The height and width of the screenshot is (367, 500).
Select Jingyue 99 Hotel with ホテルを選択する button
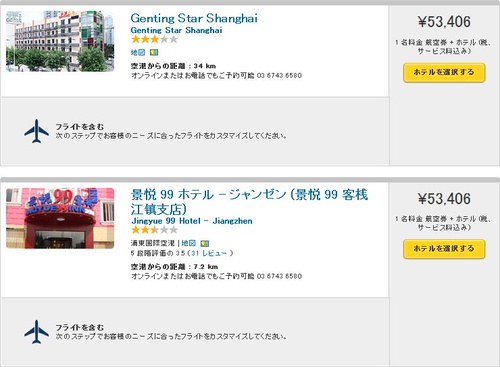pos(444,249)
